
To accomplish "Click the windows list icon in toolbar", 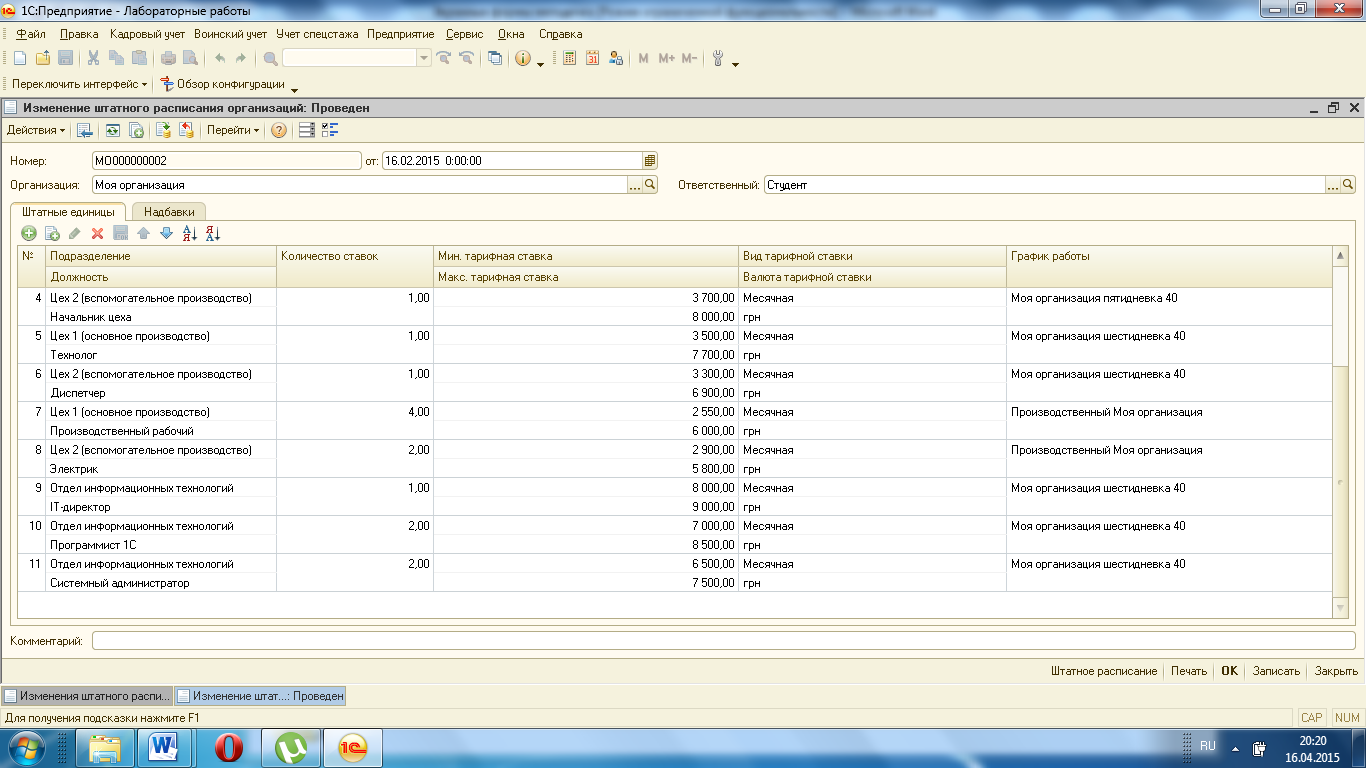I will pos(495,58).
